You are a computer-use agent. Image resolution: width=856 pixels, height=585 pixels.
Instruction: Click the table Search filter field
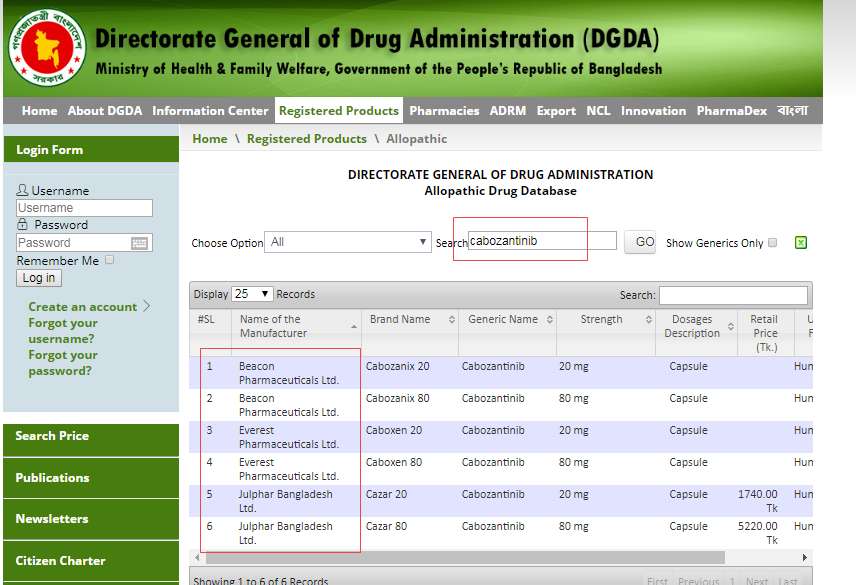click(x=732, y=295)
